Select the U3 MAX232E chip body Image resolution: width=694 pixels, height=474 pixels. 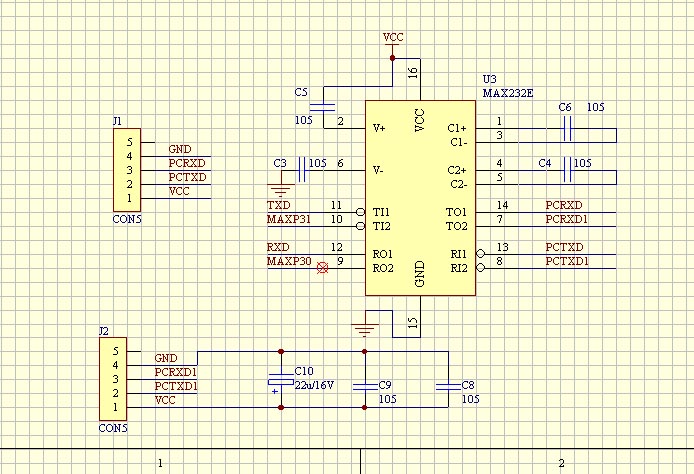point(420,198)
